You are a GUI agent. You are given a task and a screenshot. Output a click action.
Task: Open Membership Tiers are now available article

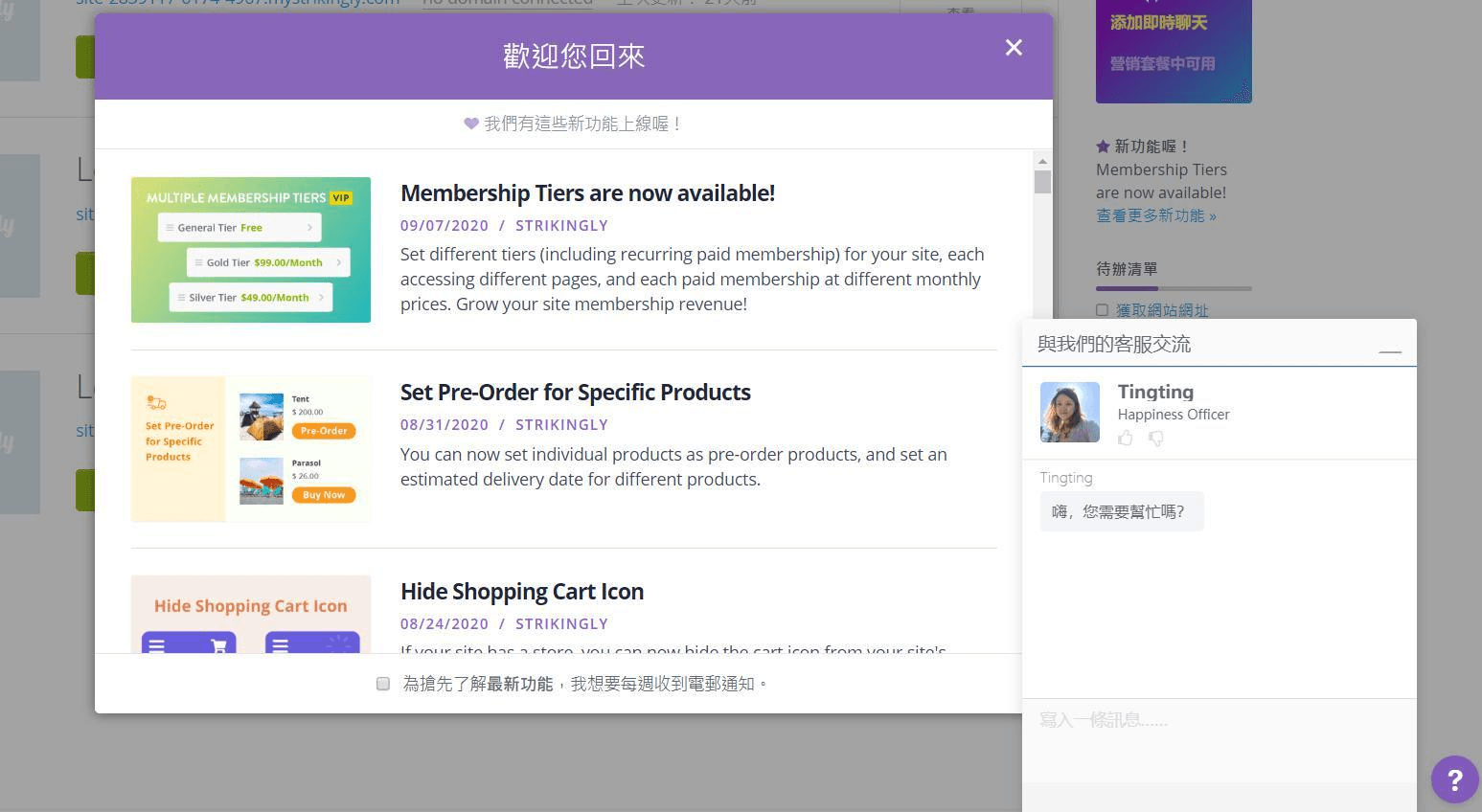[587, 193]
